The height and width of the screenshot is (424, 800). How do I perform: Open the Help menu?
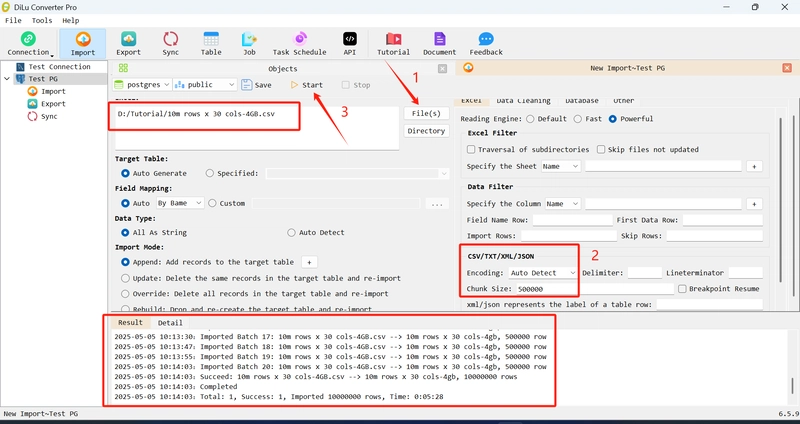pos(70,20)
